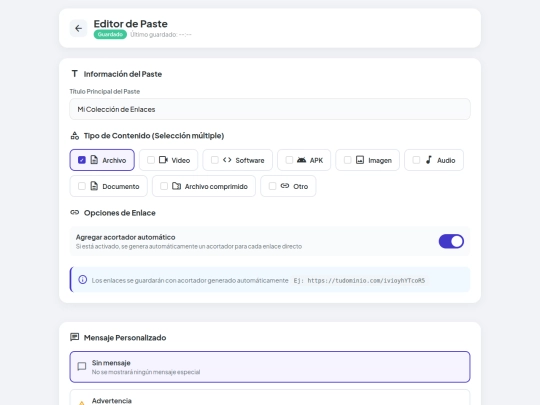
Task: Click the Audio music note icon
Action: pos(428,160)
